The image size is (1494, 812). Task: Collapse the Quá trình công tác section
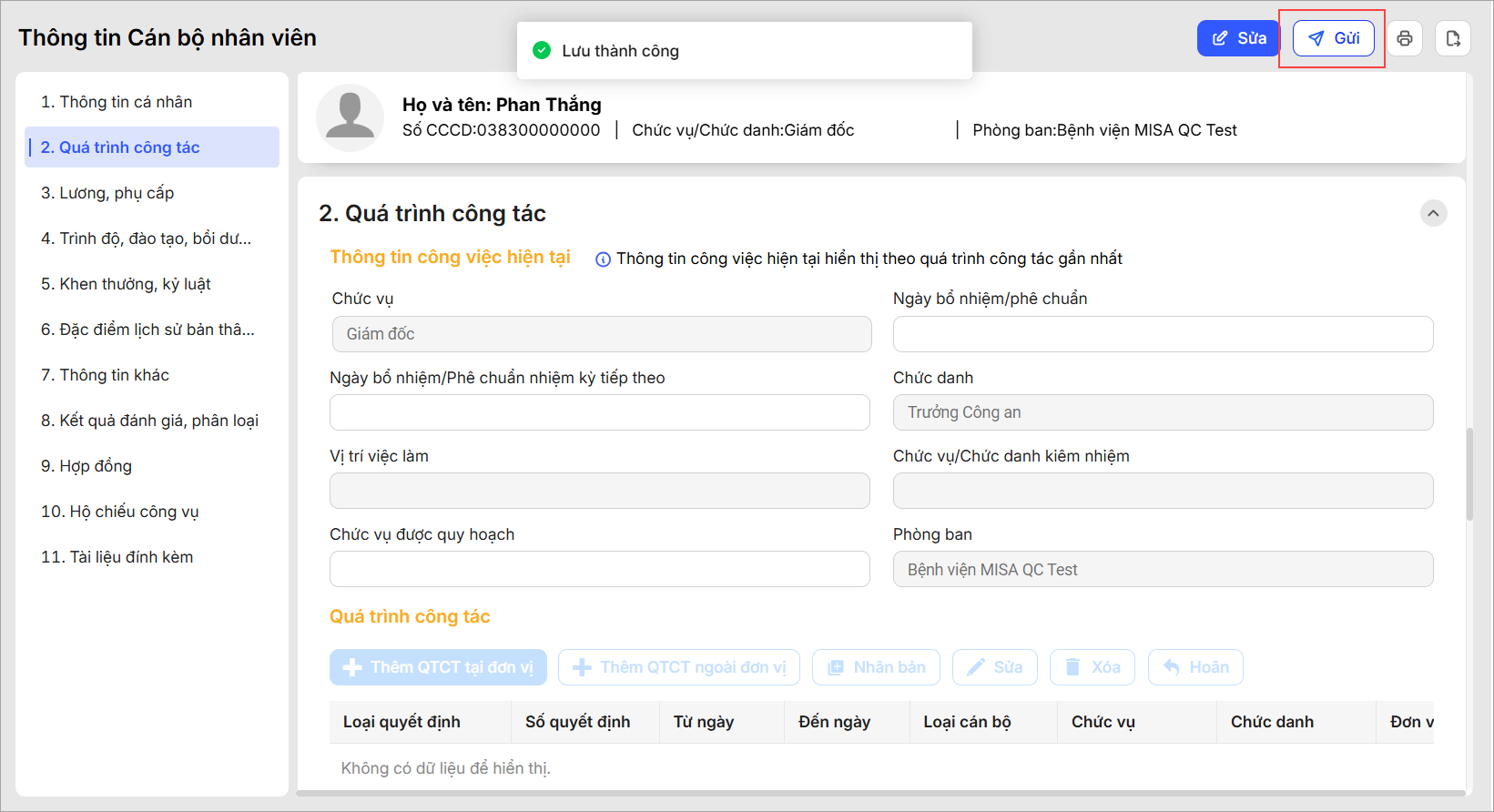click(1433, 213)
